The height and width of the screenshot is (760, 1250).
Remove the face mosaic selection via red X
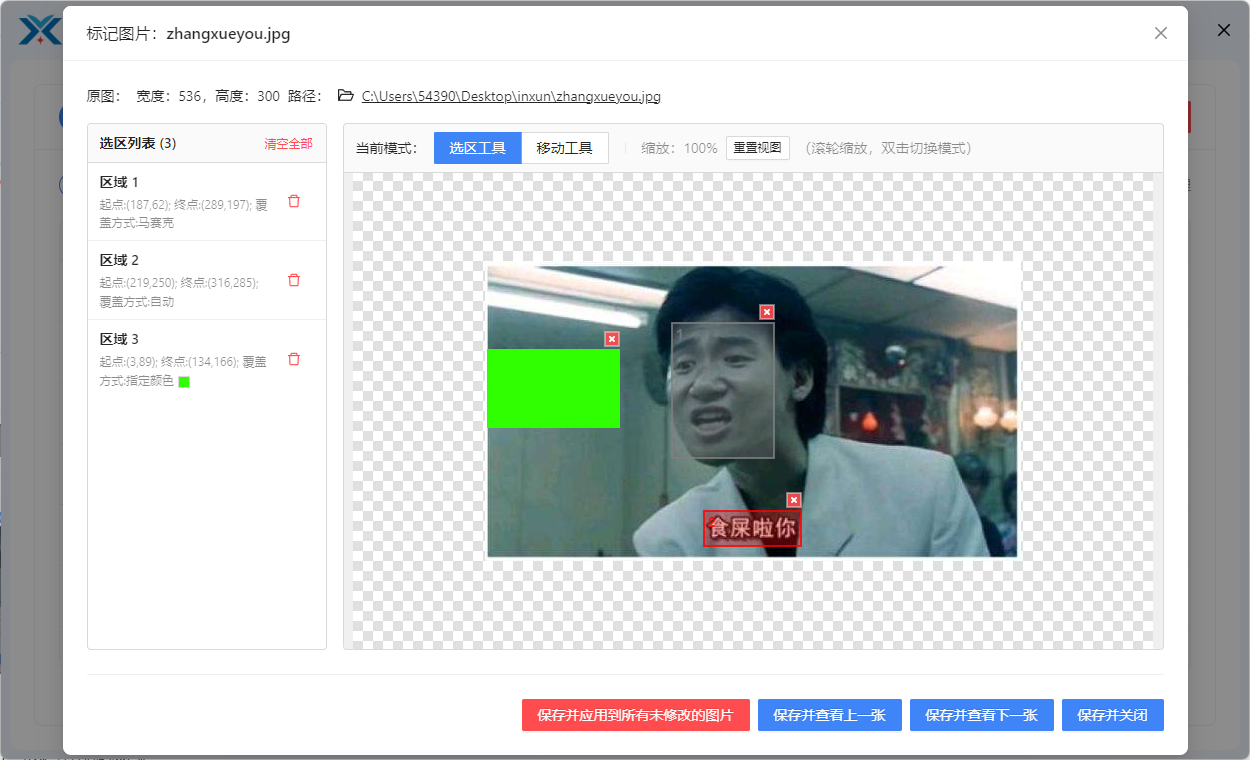[x=767, y=312]
